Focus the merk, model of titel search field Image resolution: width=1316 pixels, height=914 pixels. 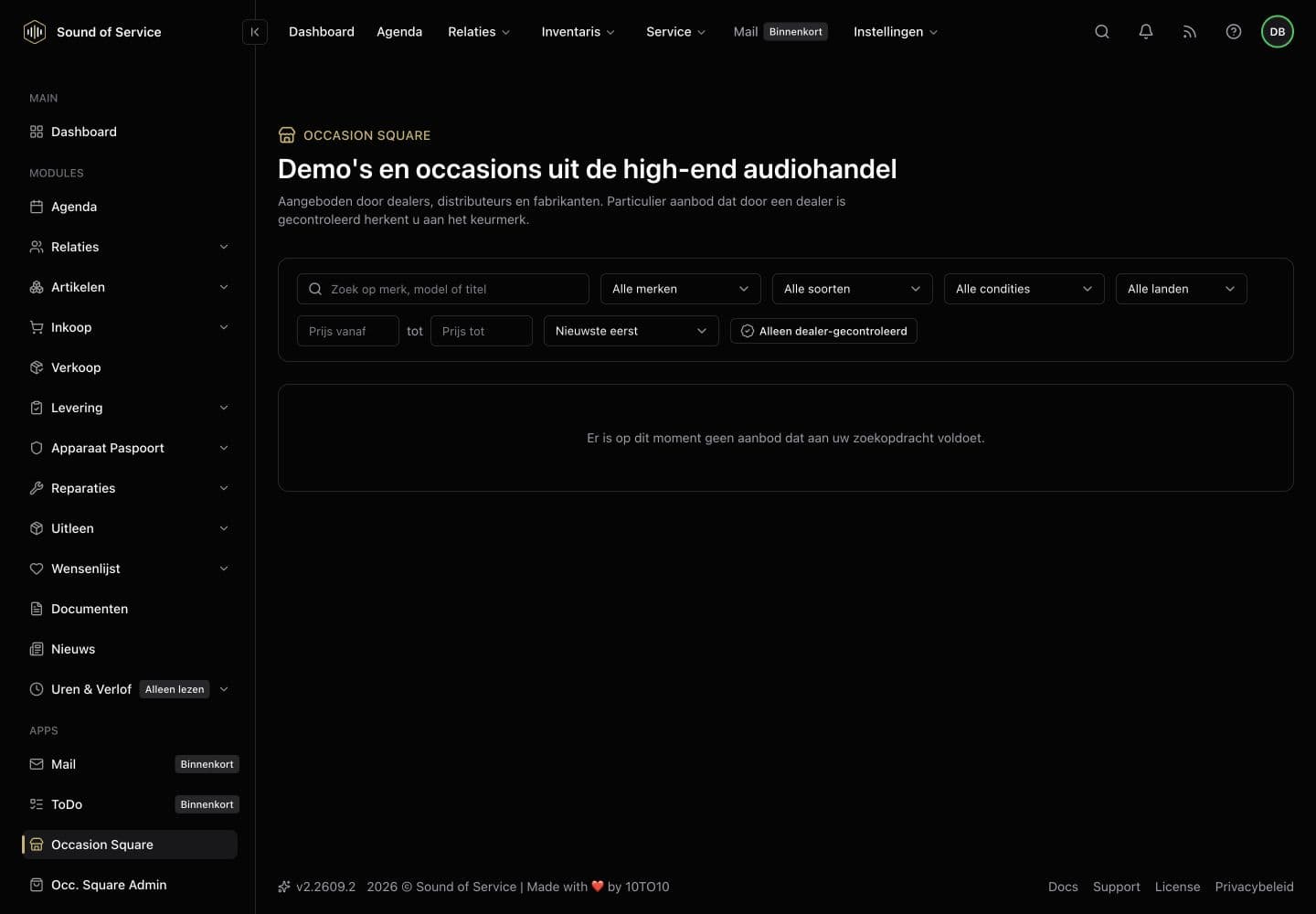(443, 289)
